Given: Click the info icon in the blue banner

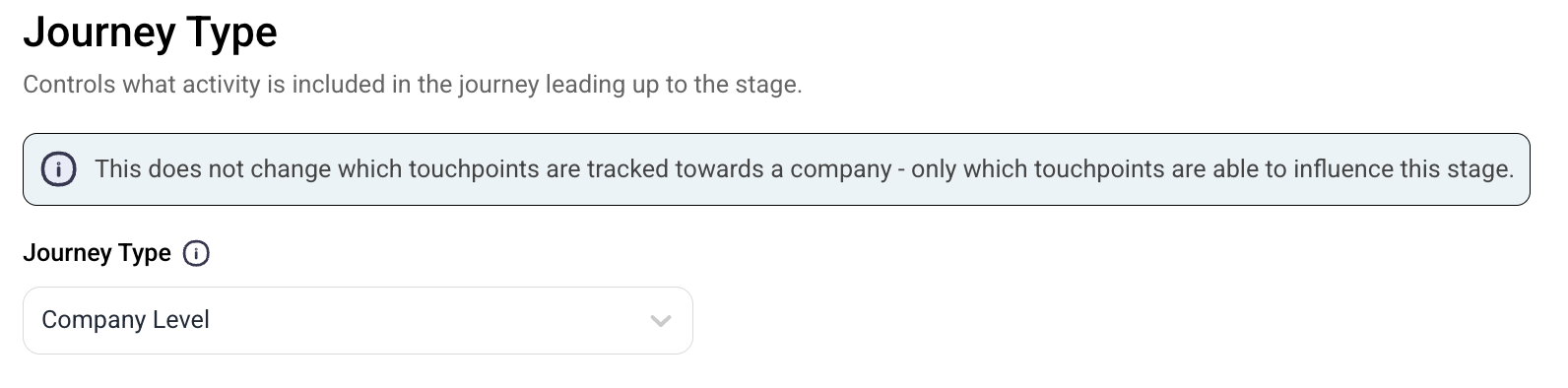Looking at the screenshot, I should [x=59, y=169].
